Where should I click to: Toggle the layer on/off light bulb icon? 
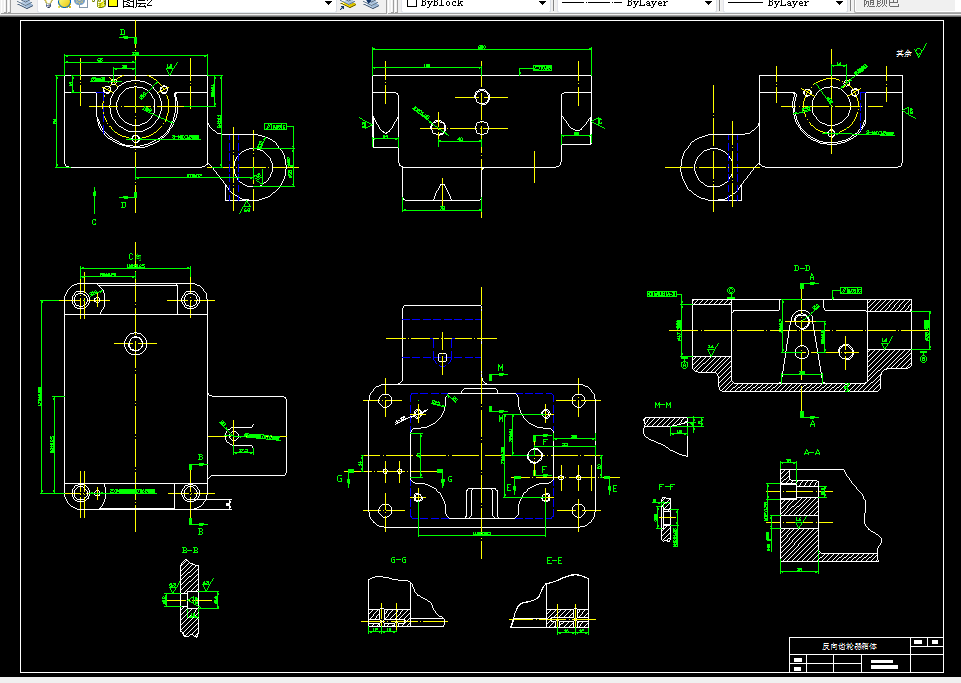[x=48, y=4]
